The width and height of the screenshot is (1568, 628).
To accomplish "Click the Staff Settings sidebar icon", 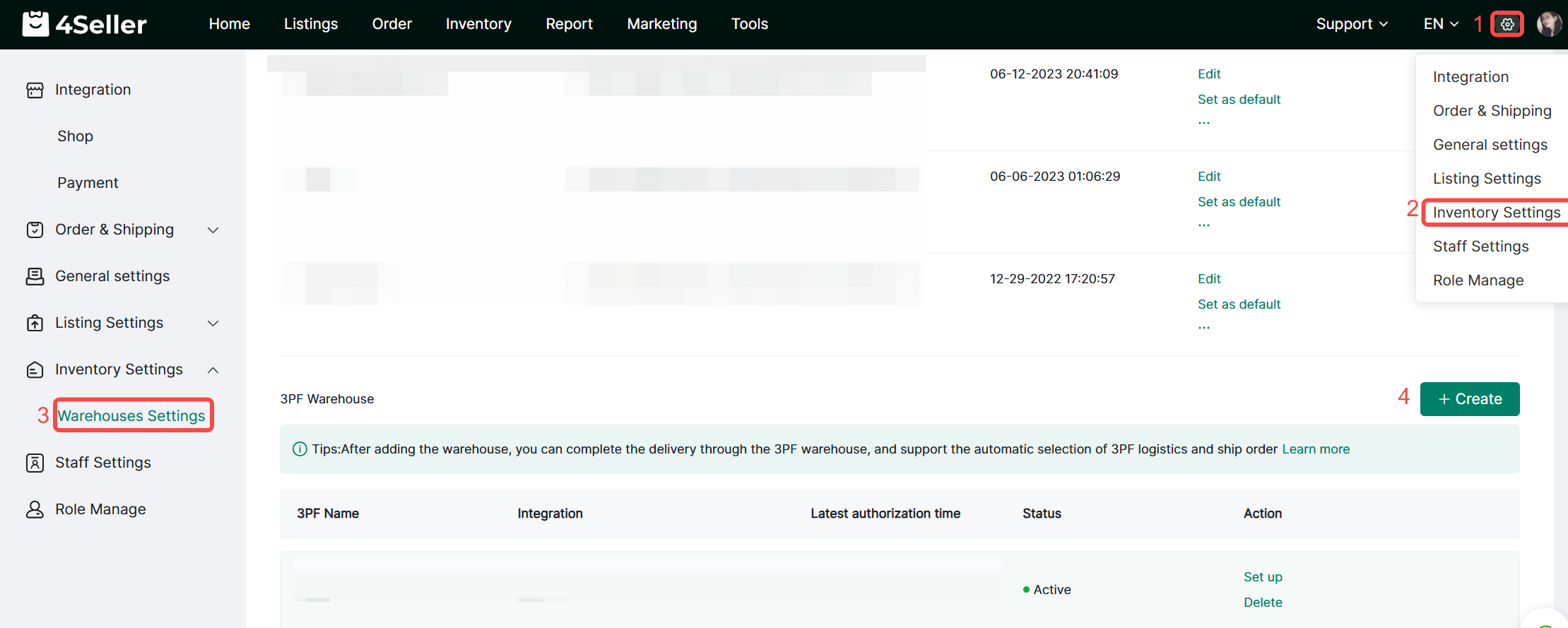I will coord(35,463).
